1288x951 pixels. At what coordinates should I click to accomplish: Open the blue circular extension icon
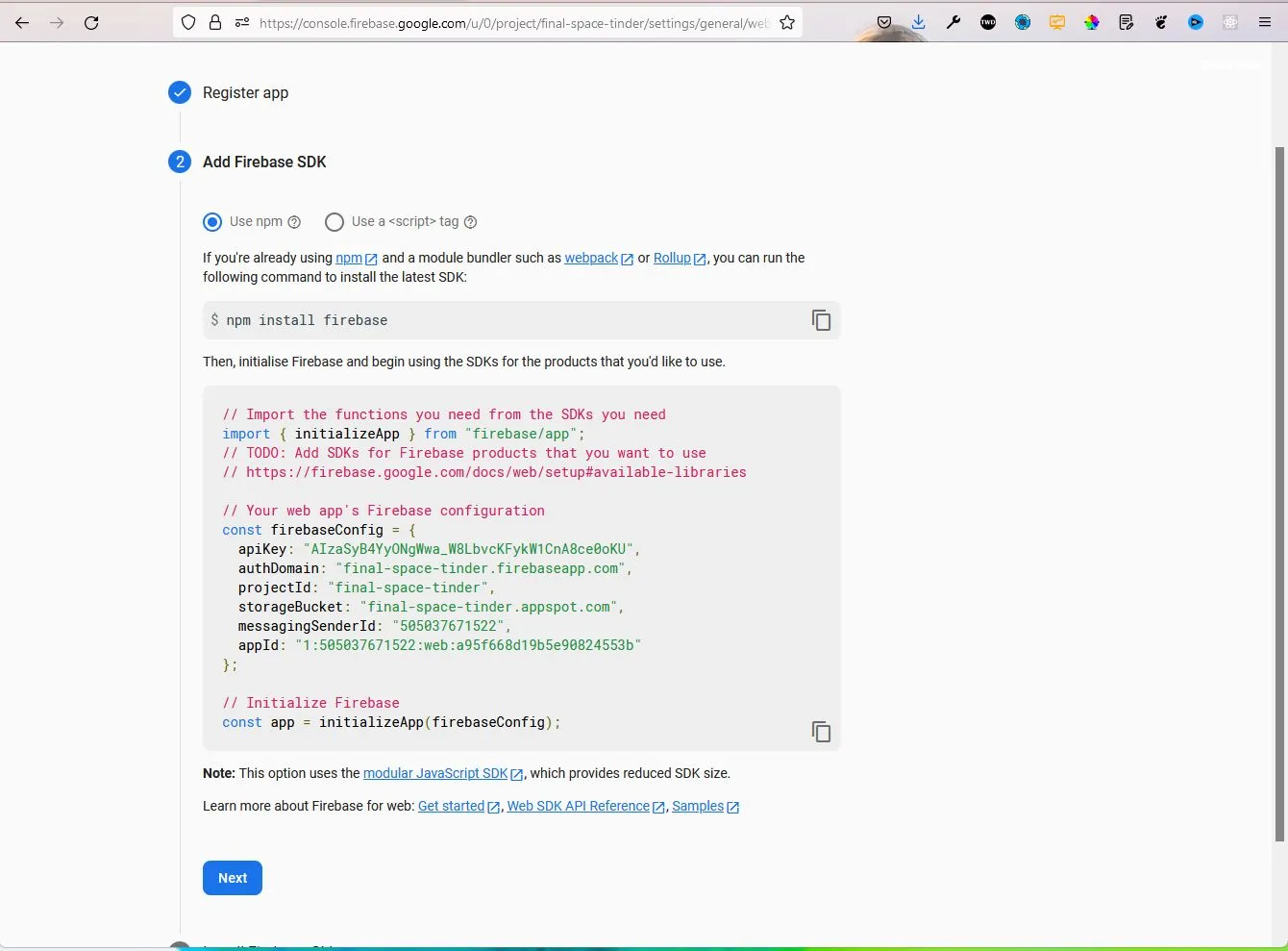click(x=1023, y=22)
